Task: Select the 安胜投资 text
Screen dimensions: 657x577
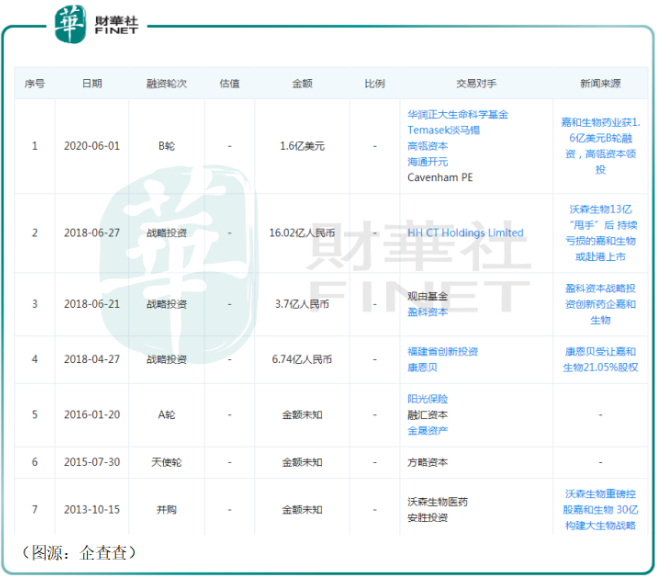Action: point(427,517)
